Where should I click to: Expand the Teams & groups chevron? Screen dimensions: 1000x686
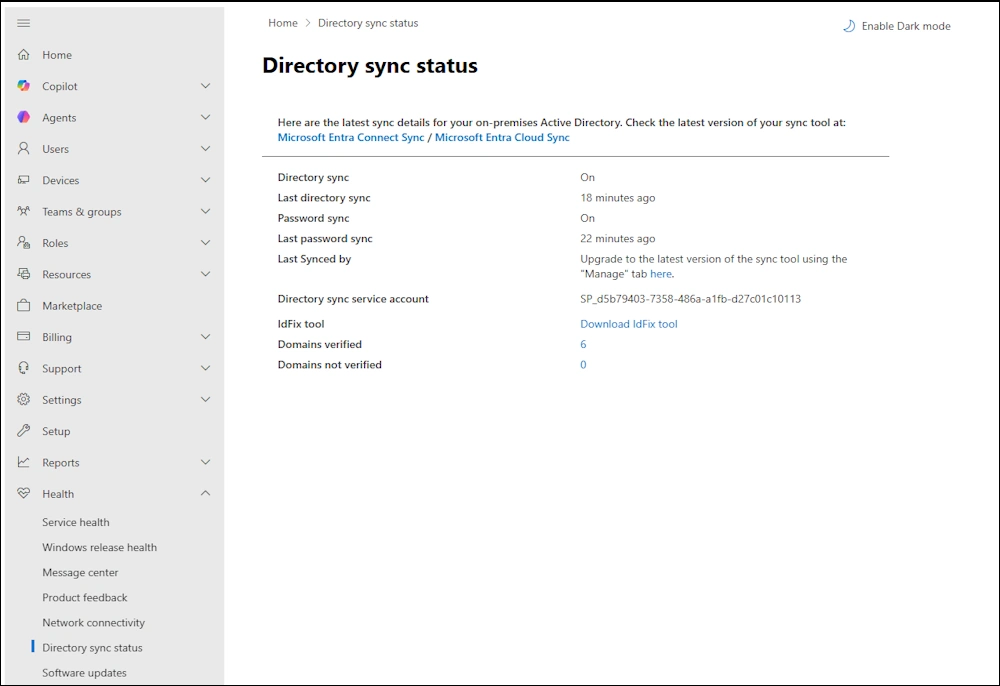tap(205, 211)
